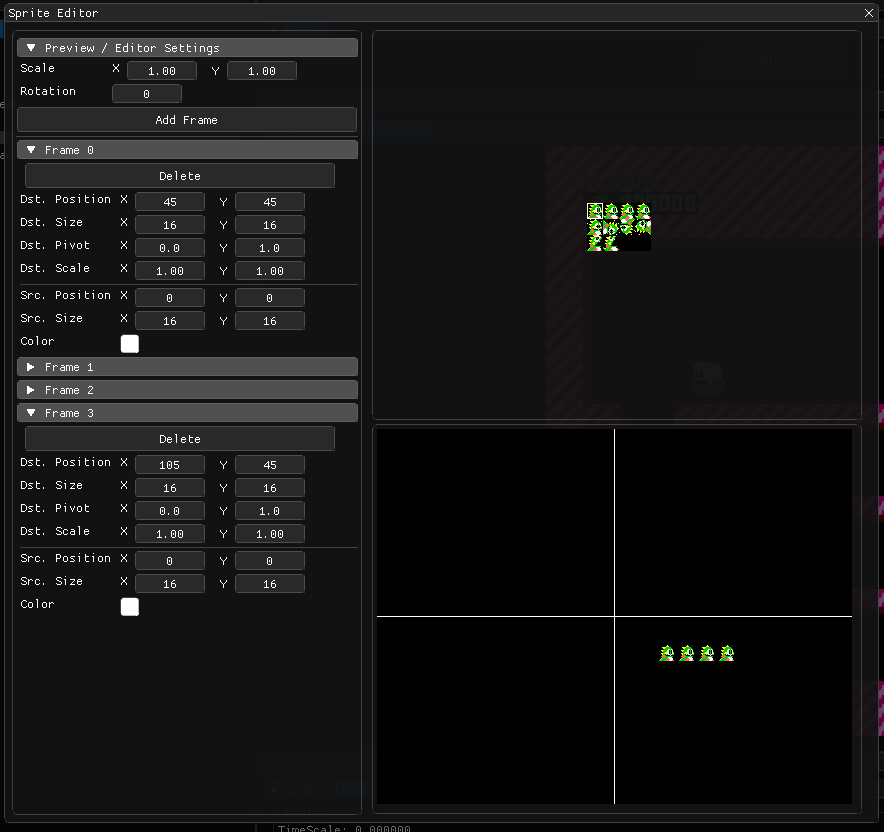This screenshot has height=832, width=884.
Task: Collapse the Frame 0 section
Action: pos(187,150)
